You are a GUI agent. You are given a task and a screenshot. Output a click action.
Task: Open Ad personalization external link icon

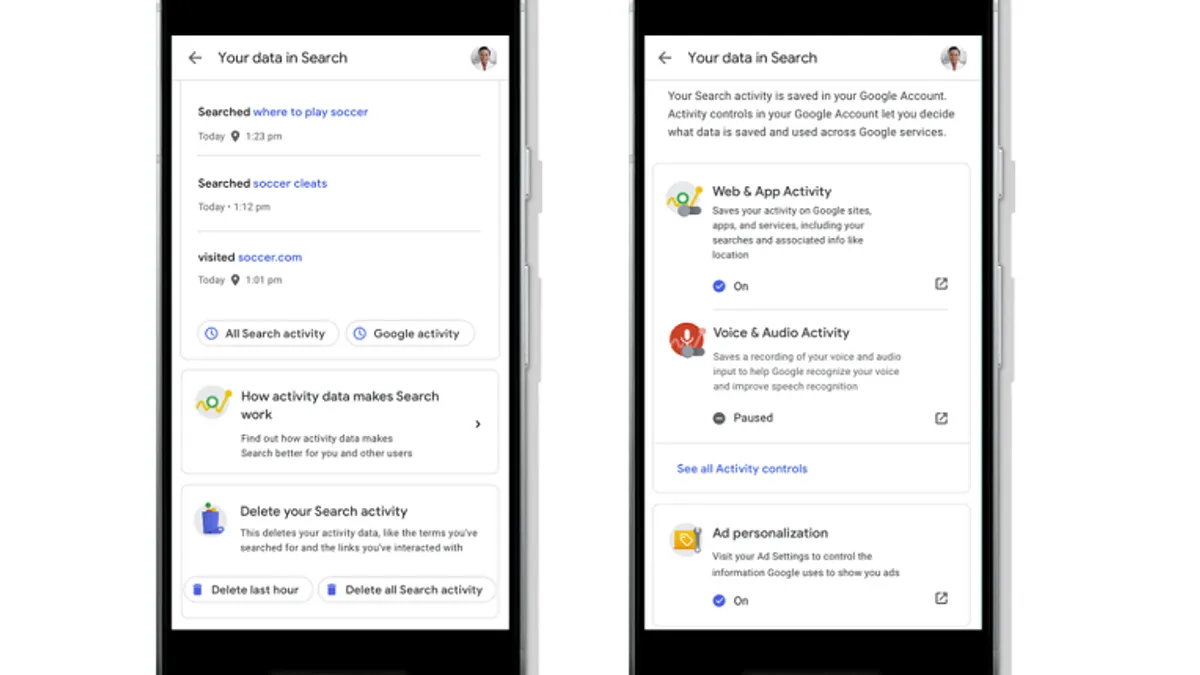[941, 598]
